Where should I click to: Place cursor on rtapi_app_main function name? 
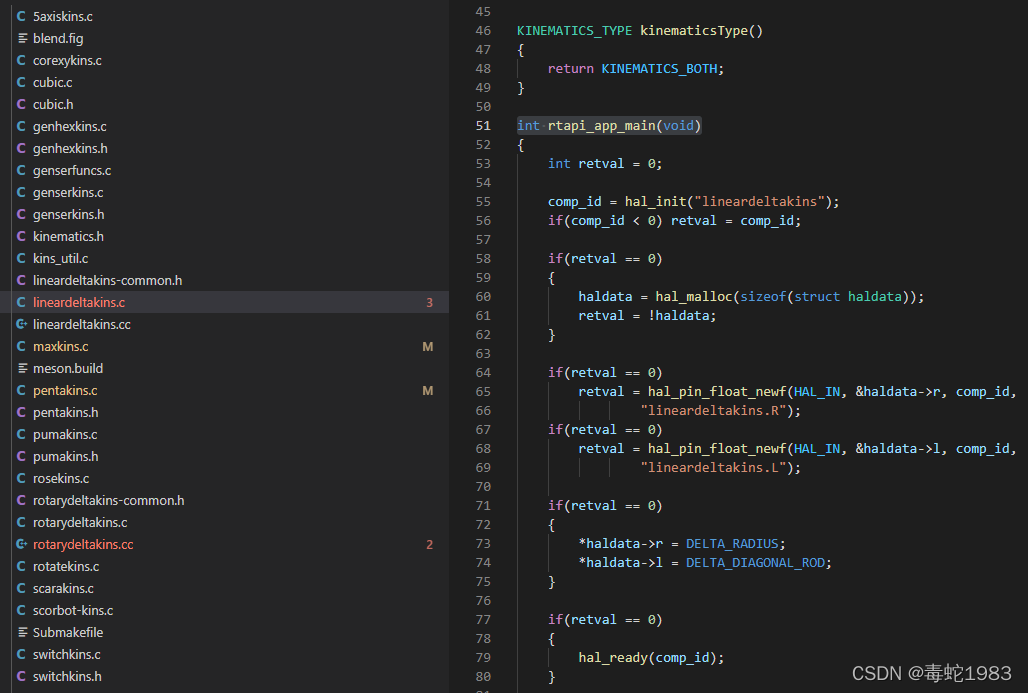(x=601, y=125)
